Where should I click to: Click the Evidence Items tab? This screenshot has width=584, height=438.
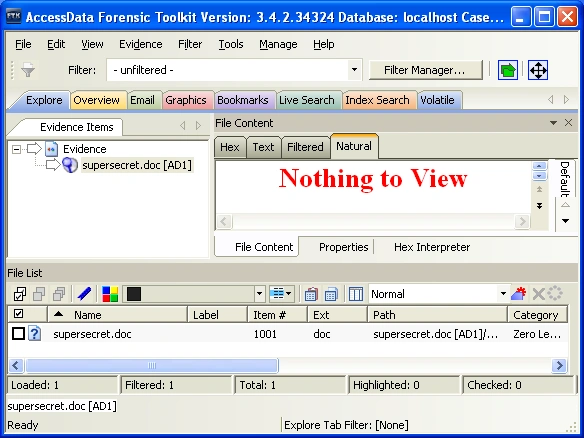point(76,127)
